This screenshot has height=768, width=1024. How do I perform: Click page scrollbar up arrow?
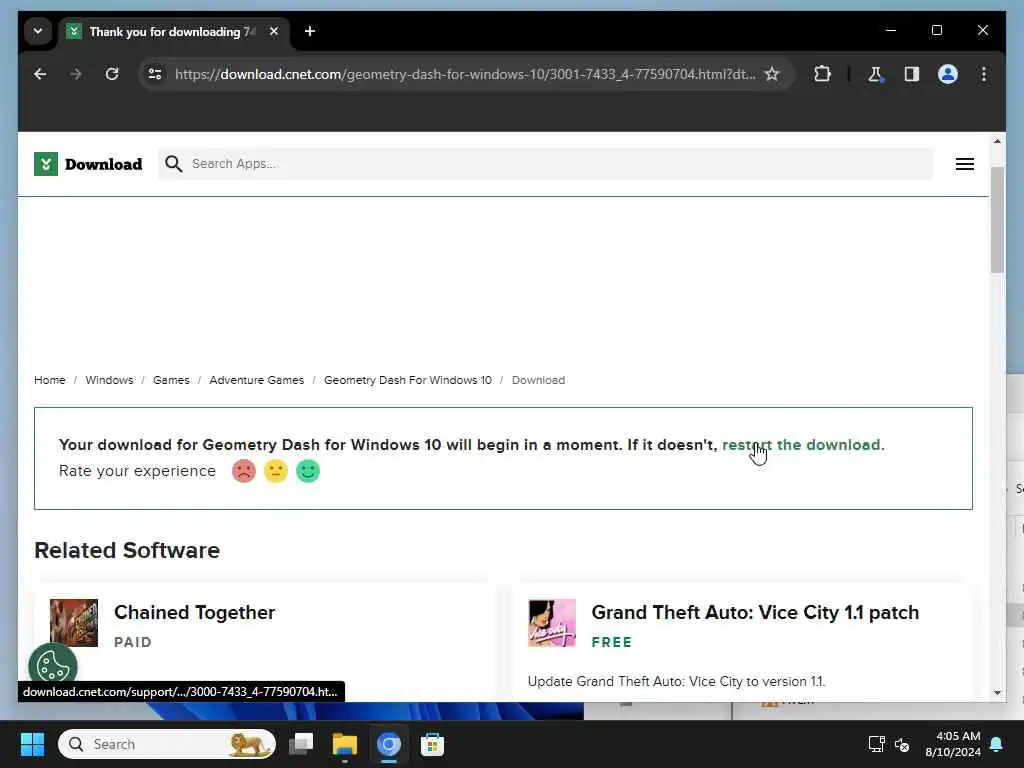[x=997, y=141]
